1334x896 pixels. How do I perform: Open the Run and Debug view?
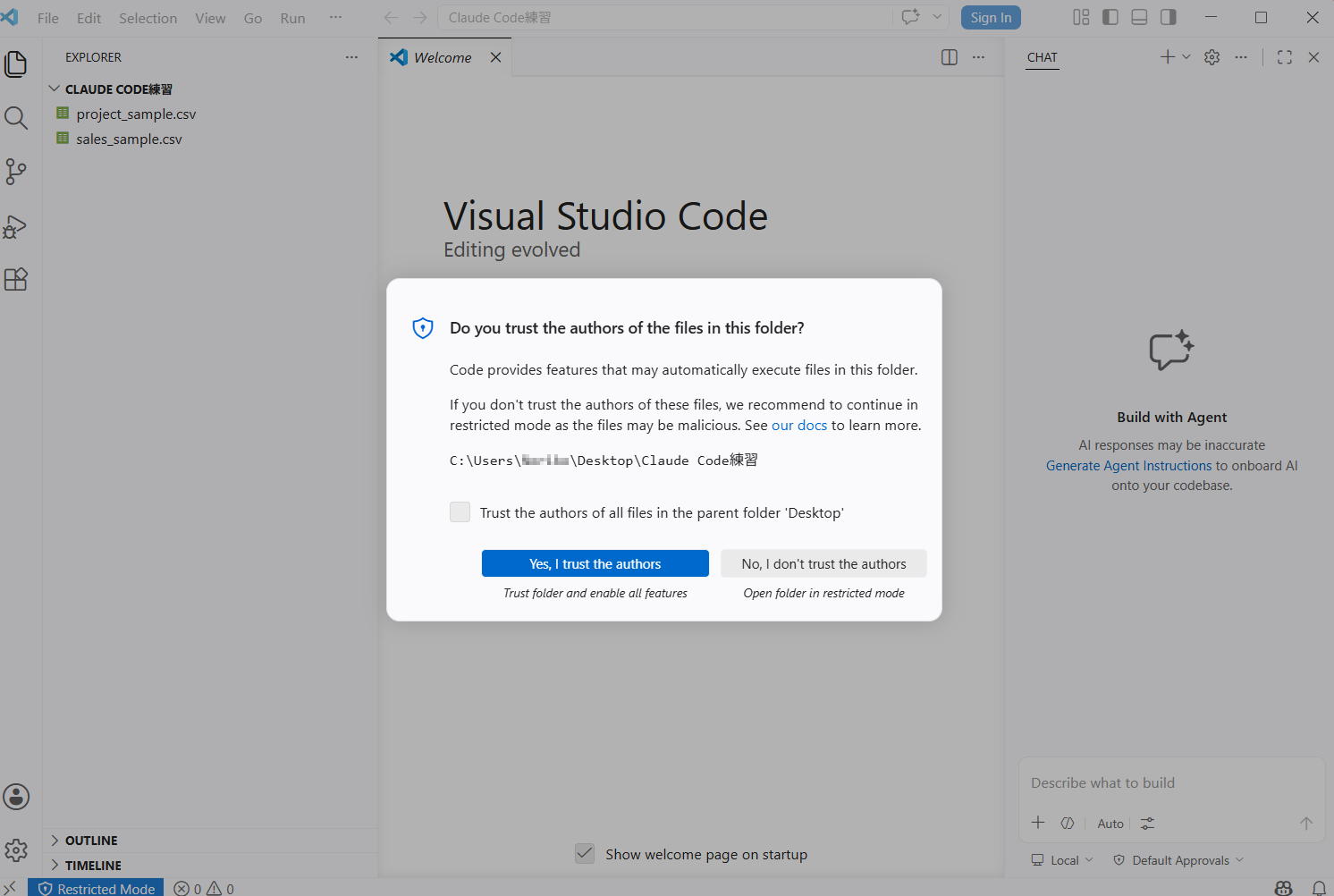[x=16, y=226]
